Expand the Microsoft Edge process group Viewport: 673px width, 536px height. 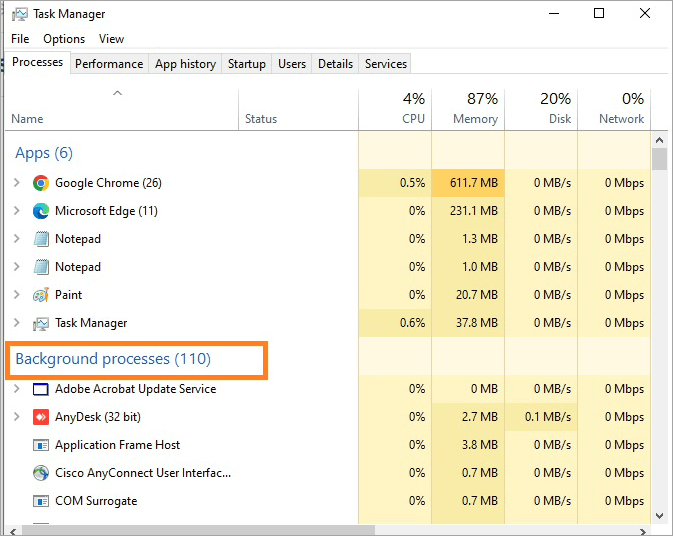[16, 211]
